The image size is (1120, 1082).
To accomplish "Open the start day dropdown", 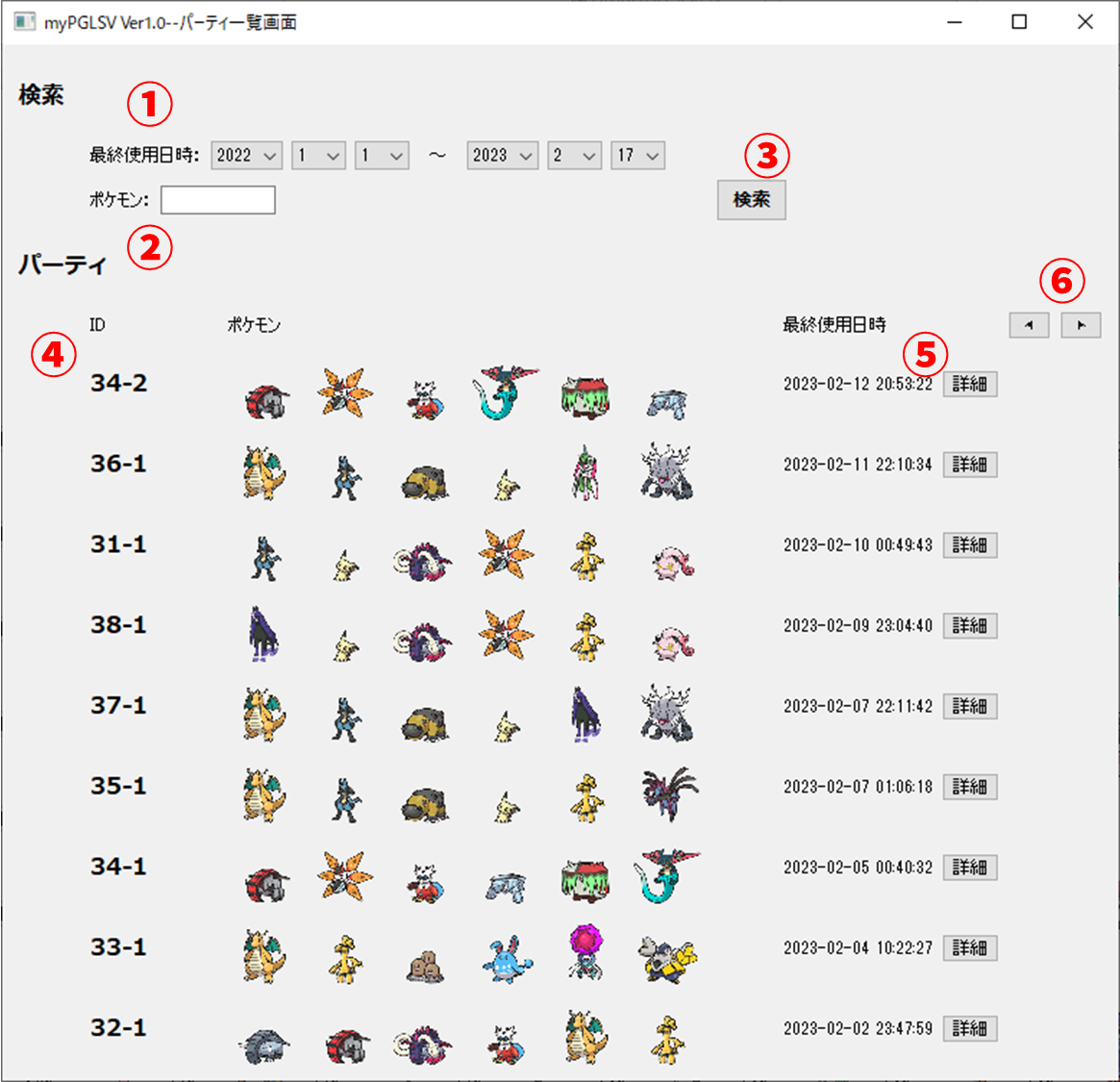I will click(x=382, y=155).
